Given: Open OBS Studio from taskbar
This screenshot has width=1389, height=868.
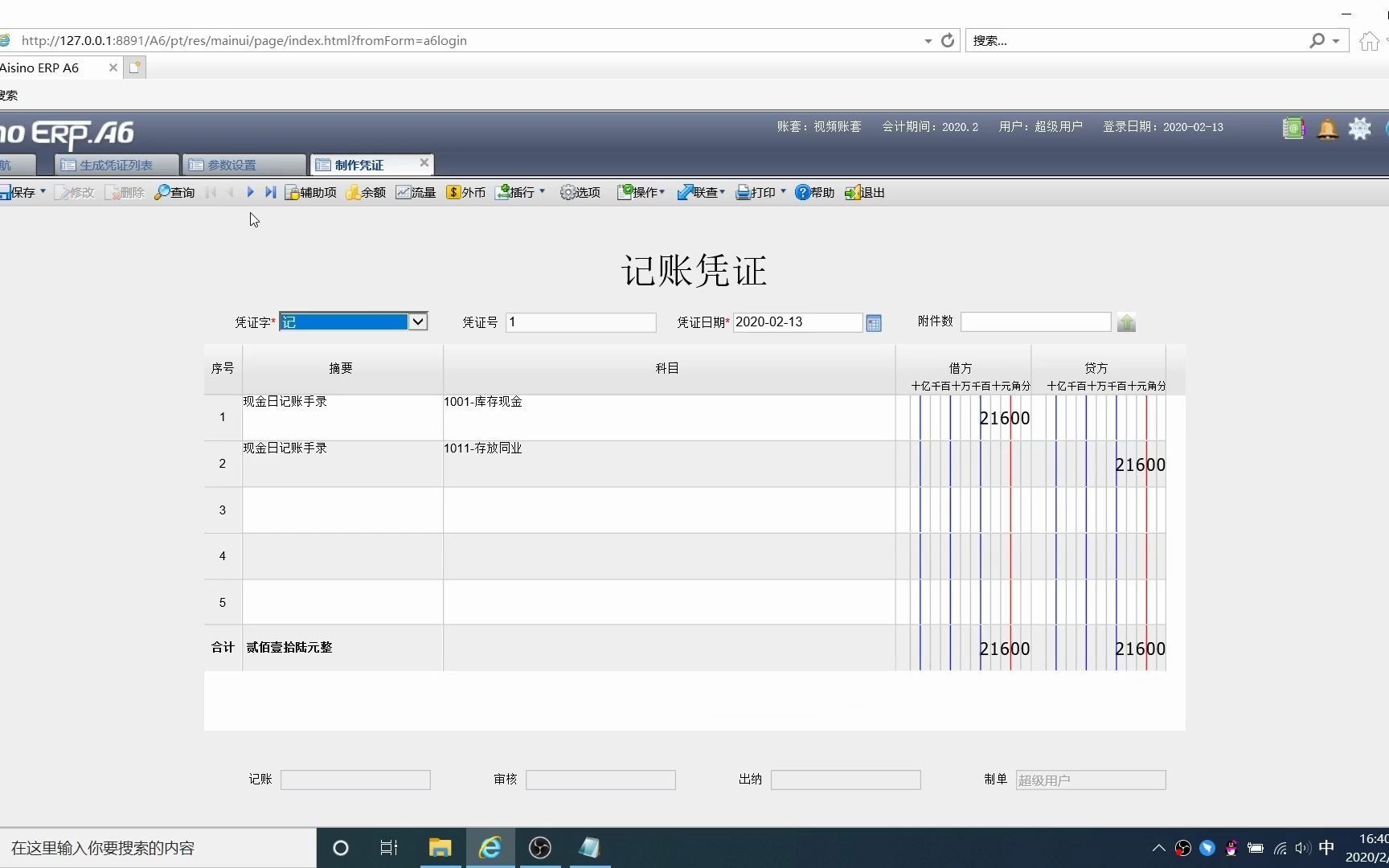Looking at the screenshot, I should (539, 847).
